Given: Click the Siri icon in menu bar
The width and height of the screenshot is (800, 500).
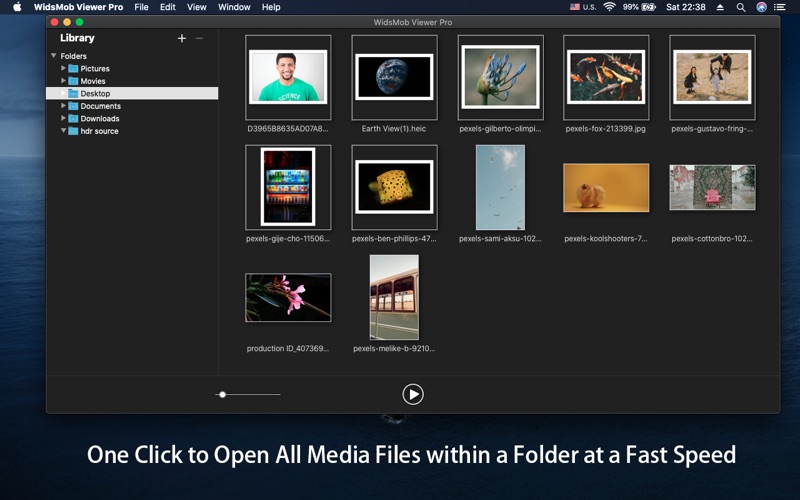Looking at the screenshot, I should coord(761,7).
